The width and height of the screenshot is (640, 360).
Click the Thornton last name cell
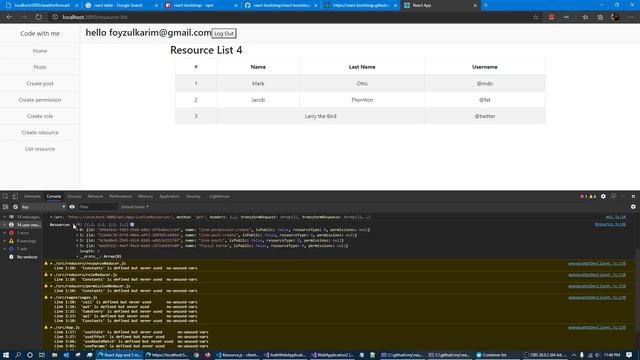click(x=362, y=100)
